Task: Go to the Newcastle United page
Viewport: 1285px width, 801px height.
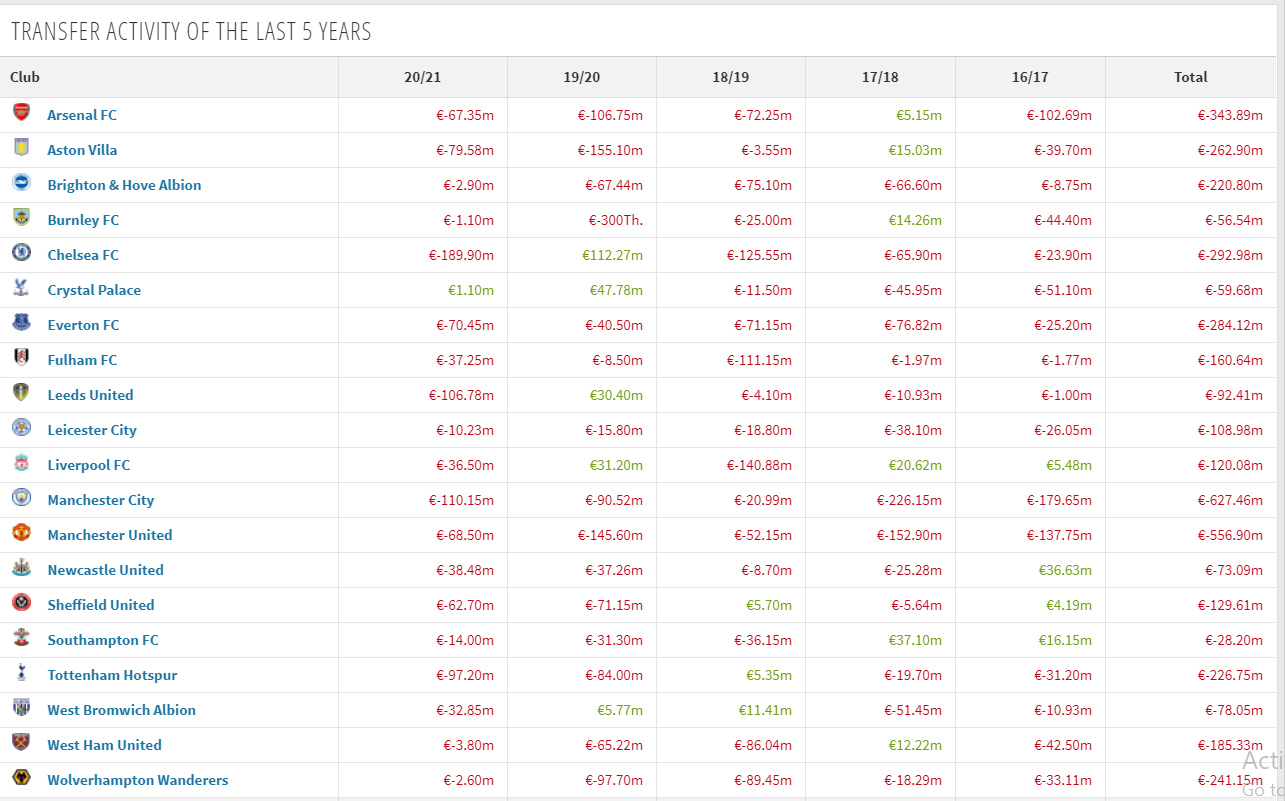Action: 105,570
